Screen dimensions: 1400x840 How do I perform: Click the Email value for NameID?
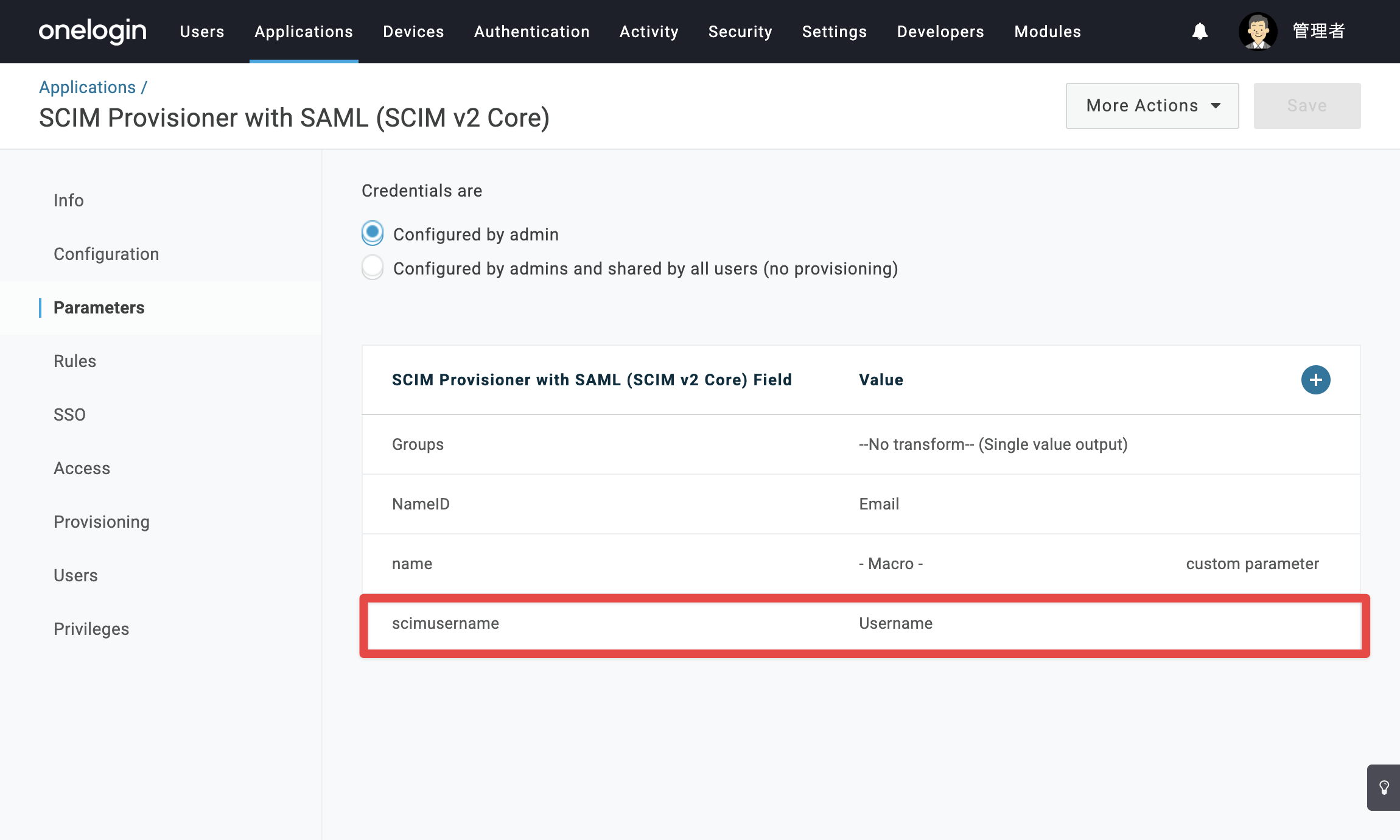(879, 504)
